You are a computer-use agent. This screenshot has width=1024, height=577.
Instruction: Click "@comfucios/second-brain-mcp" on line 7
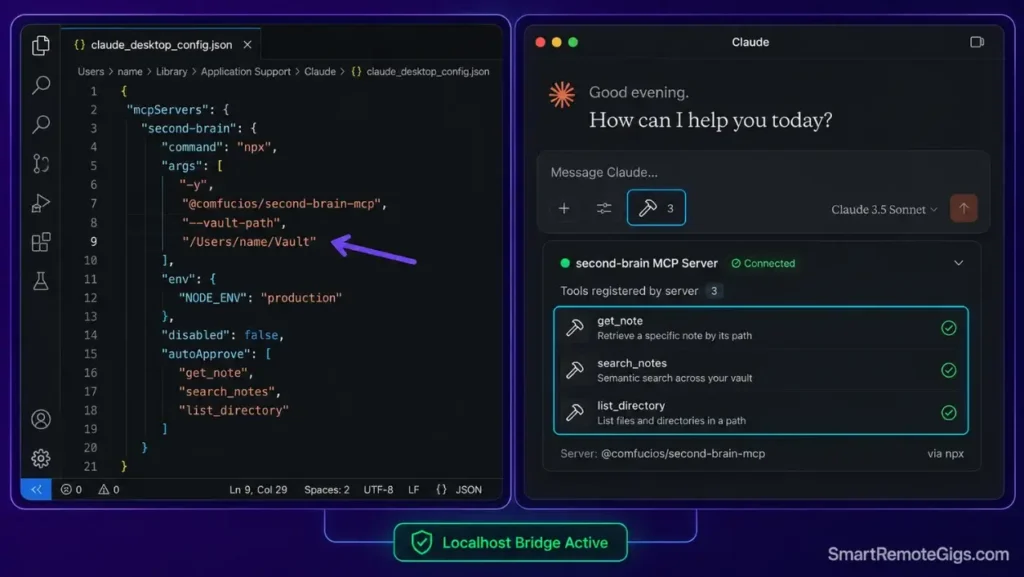click(281, 204)
